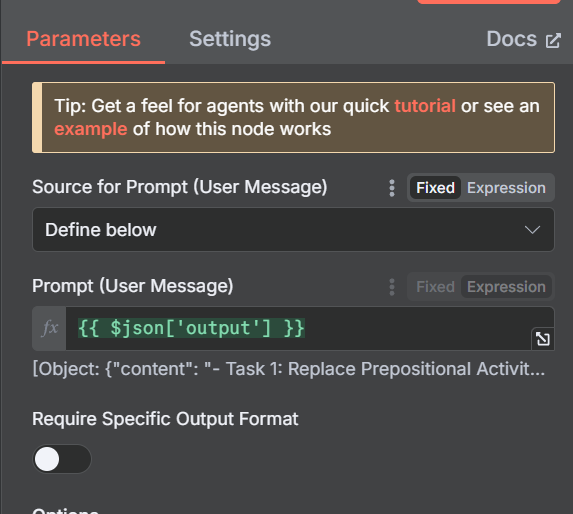The image size is (573, 514).
Task: Click the red button at top edge
Action: (489, 2)
